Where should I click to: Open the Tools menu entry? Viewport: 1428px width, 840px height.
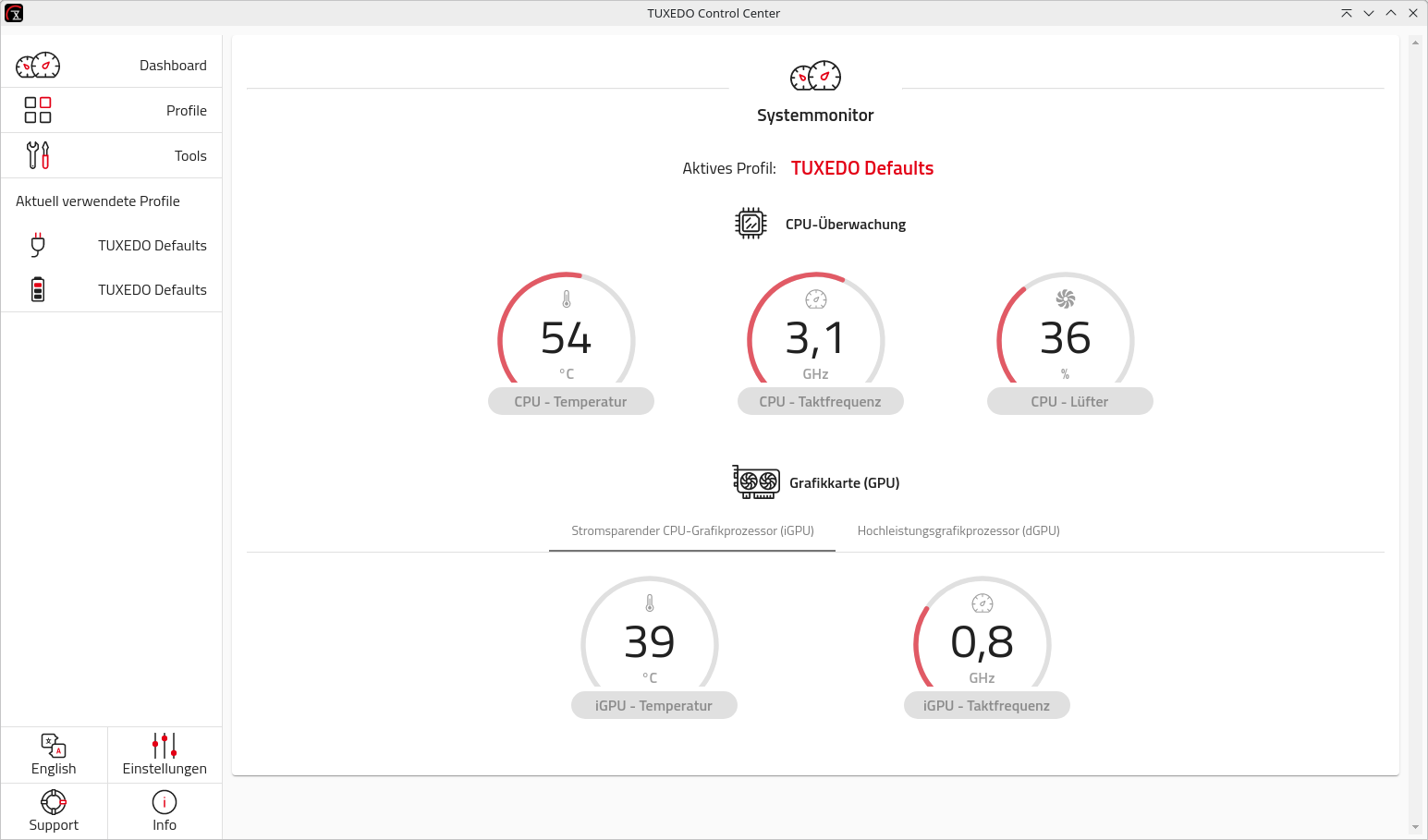click(x=190, y=156)
